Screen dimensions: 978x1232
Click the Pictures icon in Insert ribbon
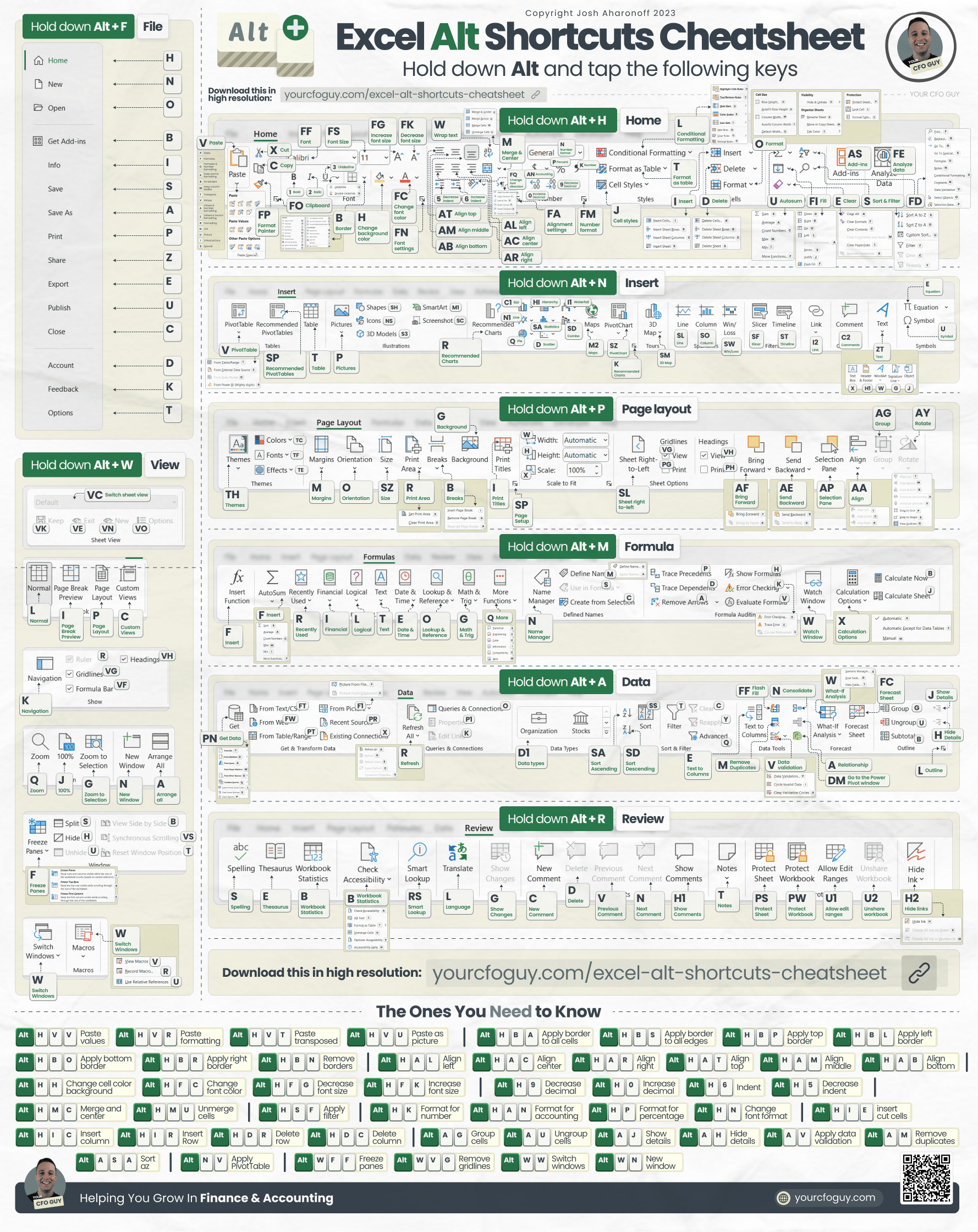click(341, 311)
